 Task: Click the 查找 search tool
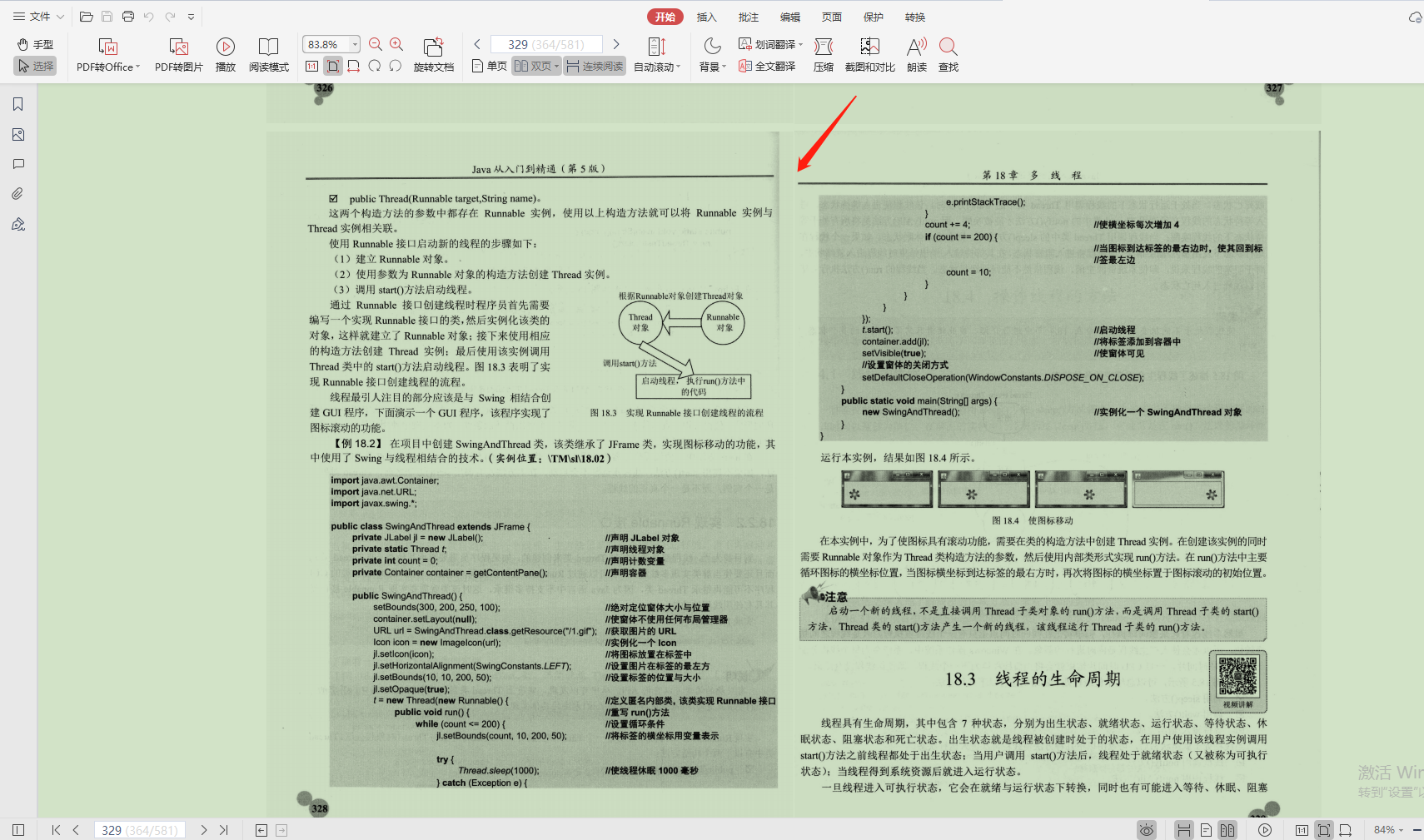click(949, 55)
